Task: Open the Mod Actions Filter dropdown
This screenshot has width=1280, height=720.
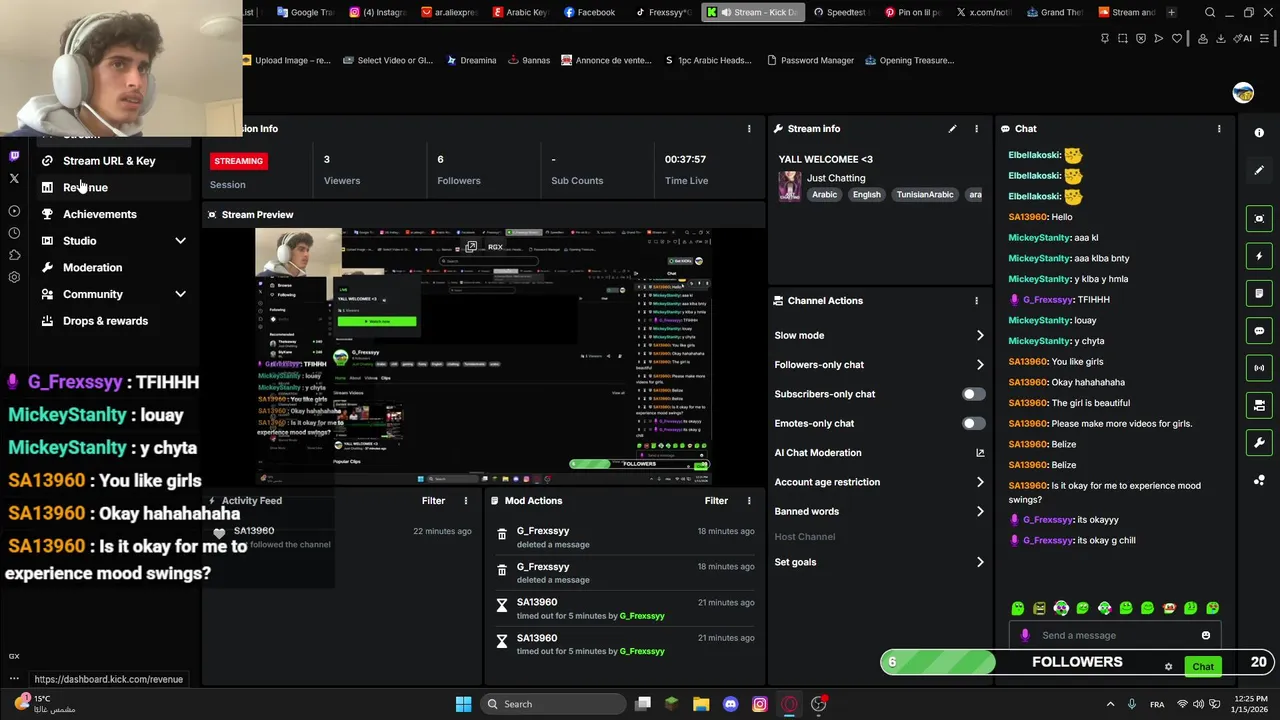Action: click(x=716, y=501)
